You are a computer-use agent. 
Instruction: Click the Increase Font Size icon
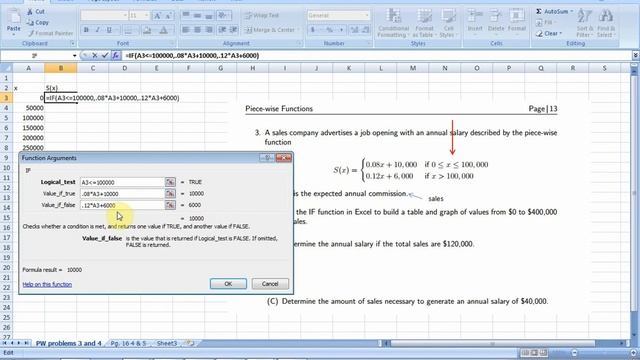tap(157, 16)
